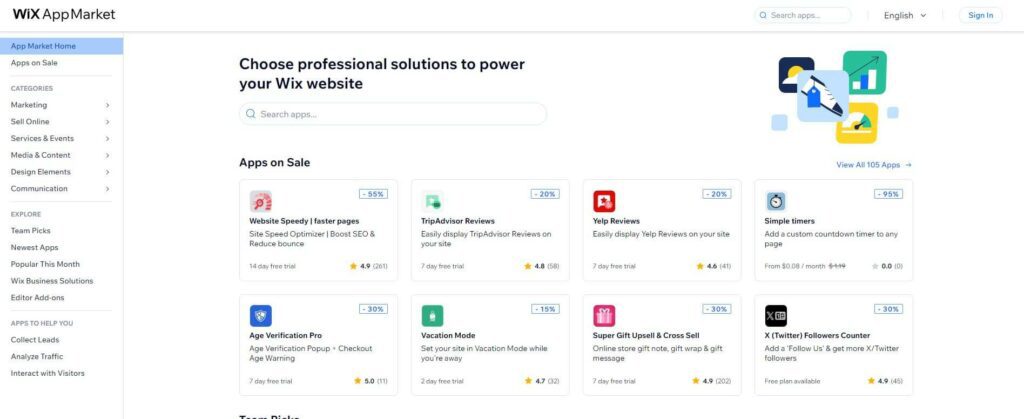The height and width of the screenshot is (419, 1024).
Task: Click the 15% discount badge on Vacation Mode
Action: pos(545,309)
